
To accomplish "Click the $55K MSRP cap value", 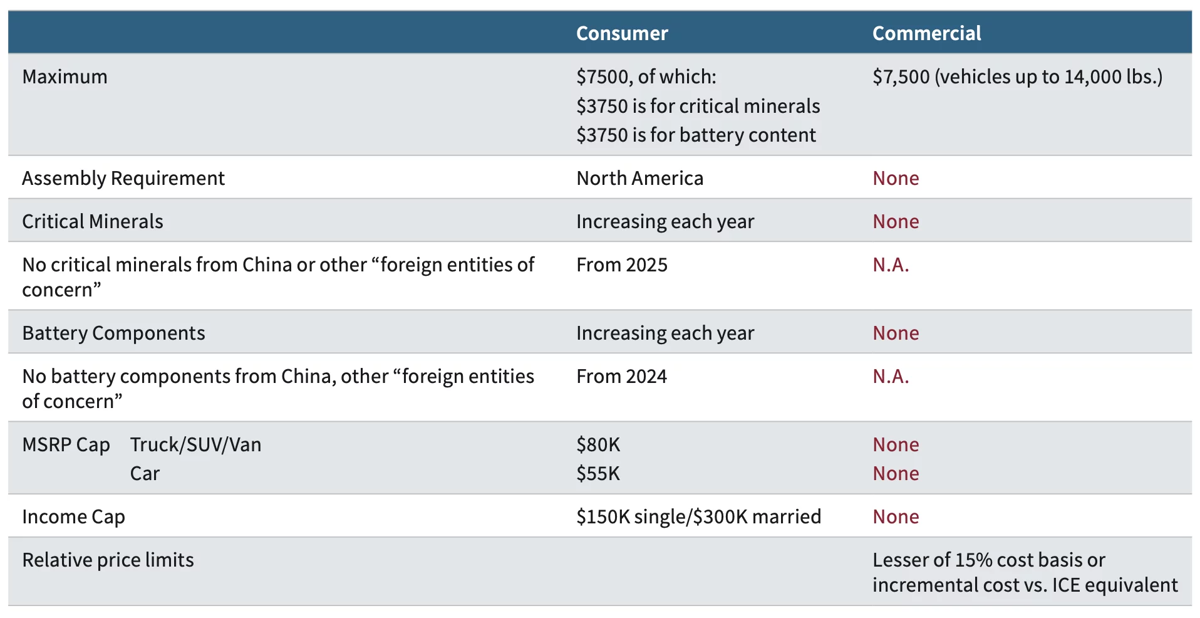I will tap(597, 473).
